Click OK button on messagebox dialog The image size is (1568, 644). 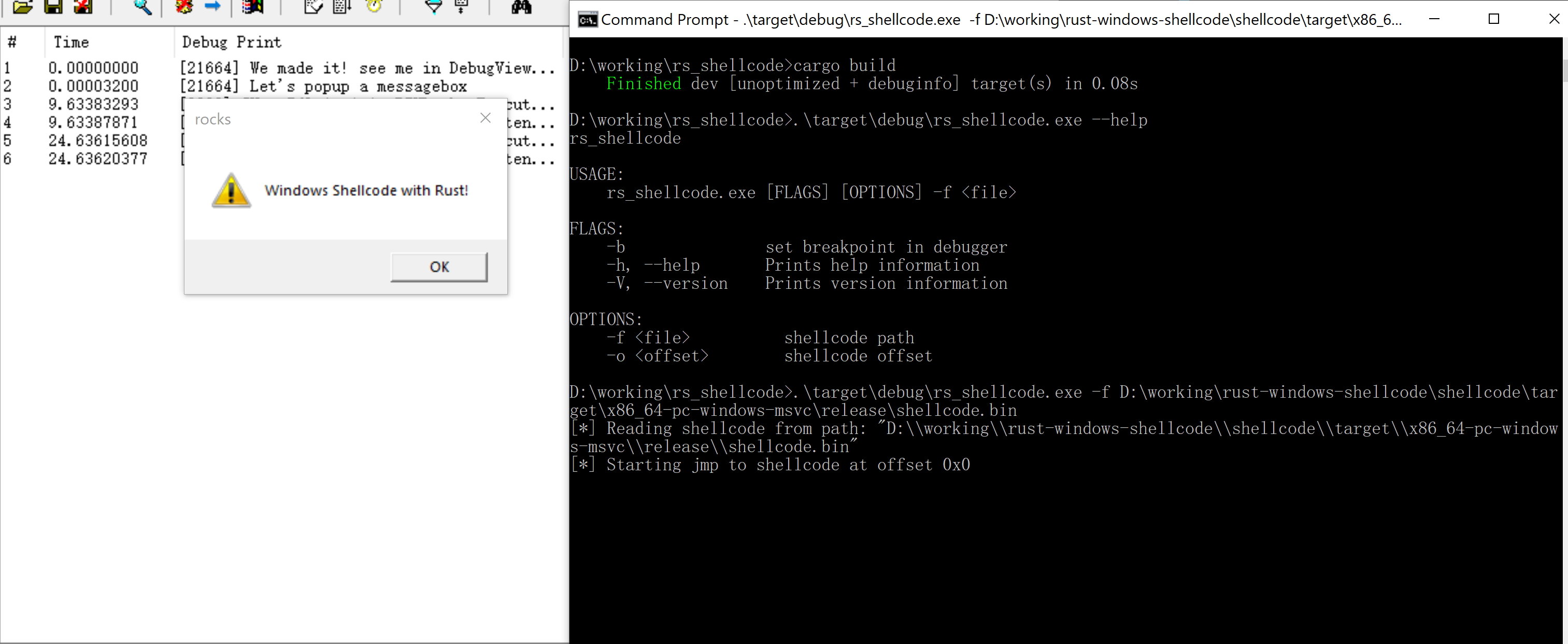click(x=439, y=266)
